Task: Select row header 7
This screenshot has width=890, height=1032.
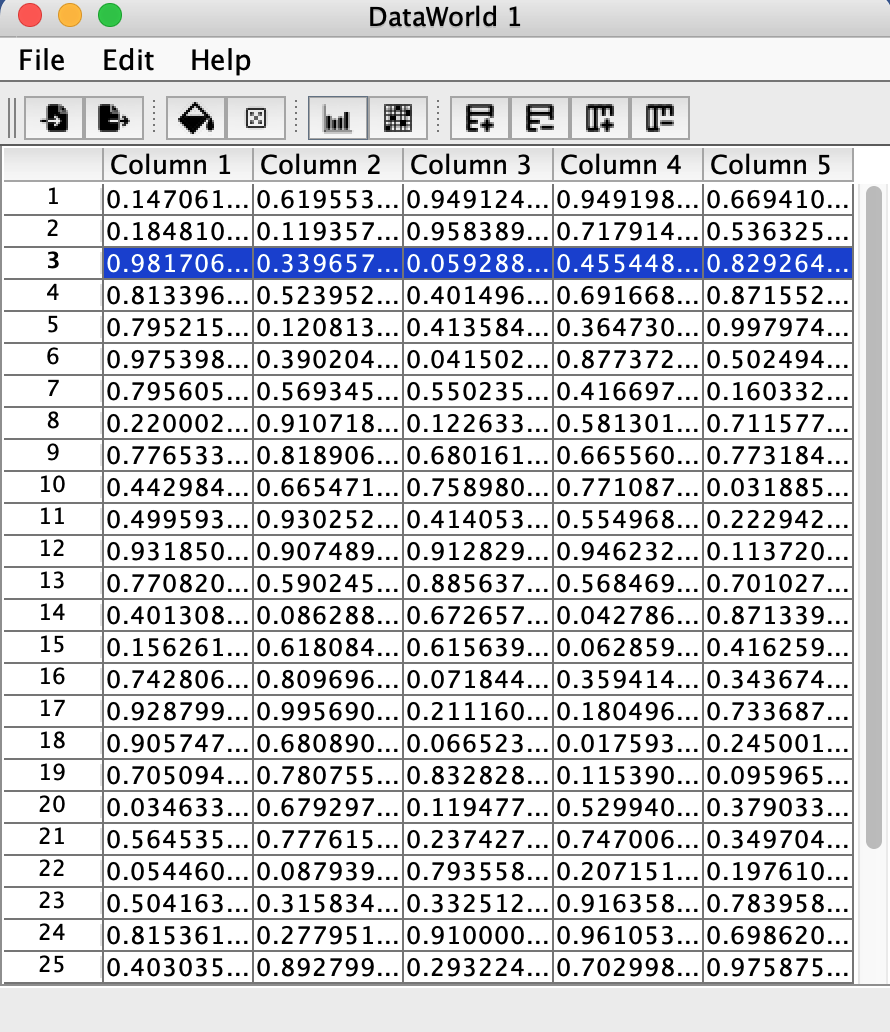Action: [53, 390]
